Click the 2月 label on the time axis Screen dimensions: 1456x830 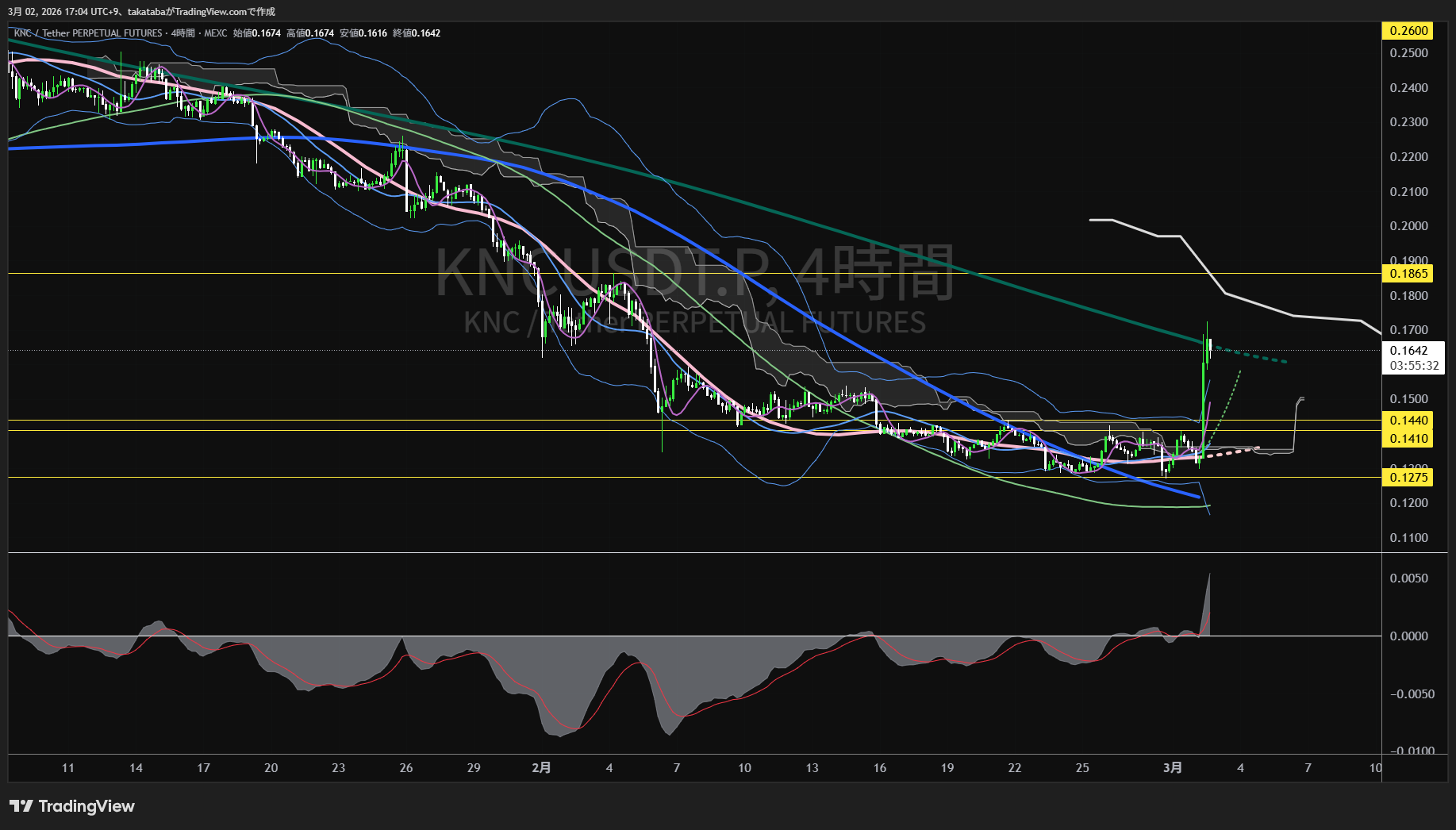pos(541,767)
